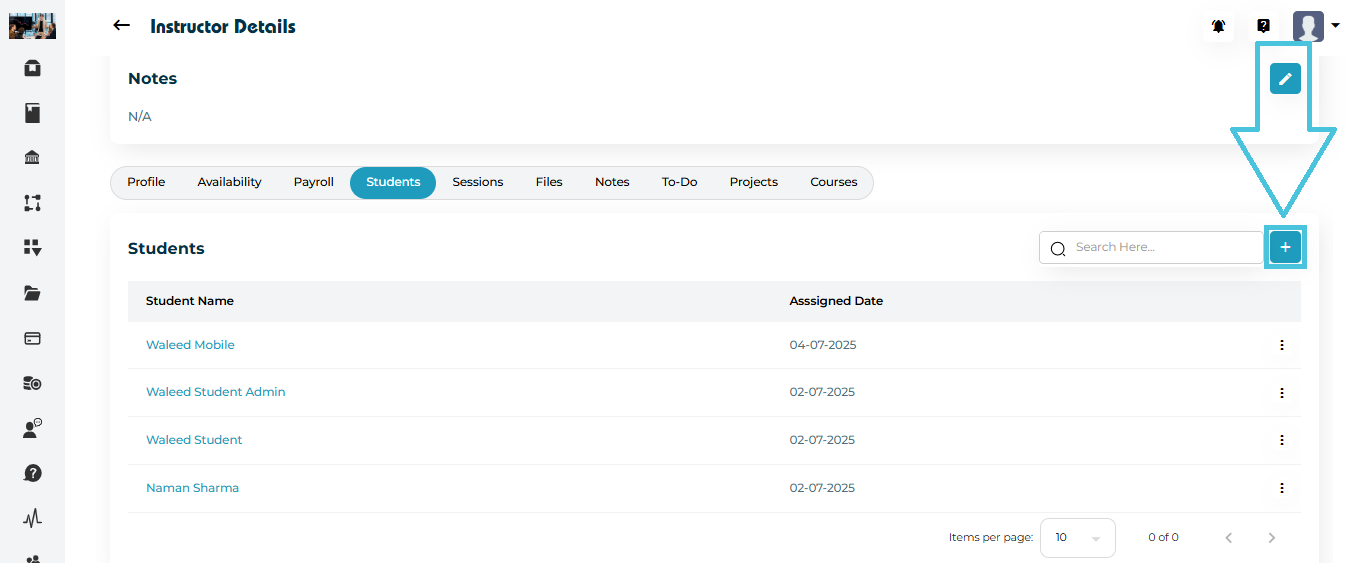Expand the items per page dropdown
The width and height of the screenshot is (1362, 563).
1077,538
